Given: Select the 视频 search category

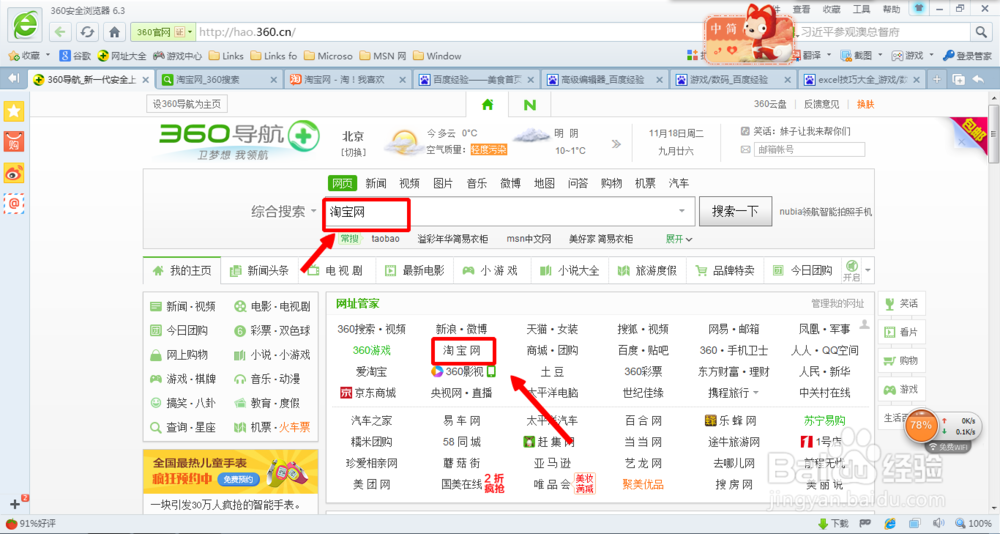Looking at the screenshot, I should (409, 183).
